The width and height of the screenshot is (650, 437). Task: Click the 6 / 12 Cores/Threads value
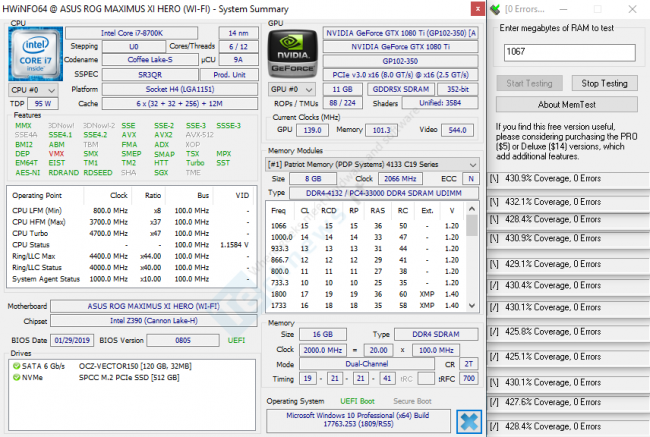click(x=238, y=46)
